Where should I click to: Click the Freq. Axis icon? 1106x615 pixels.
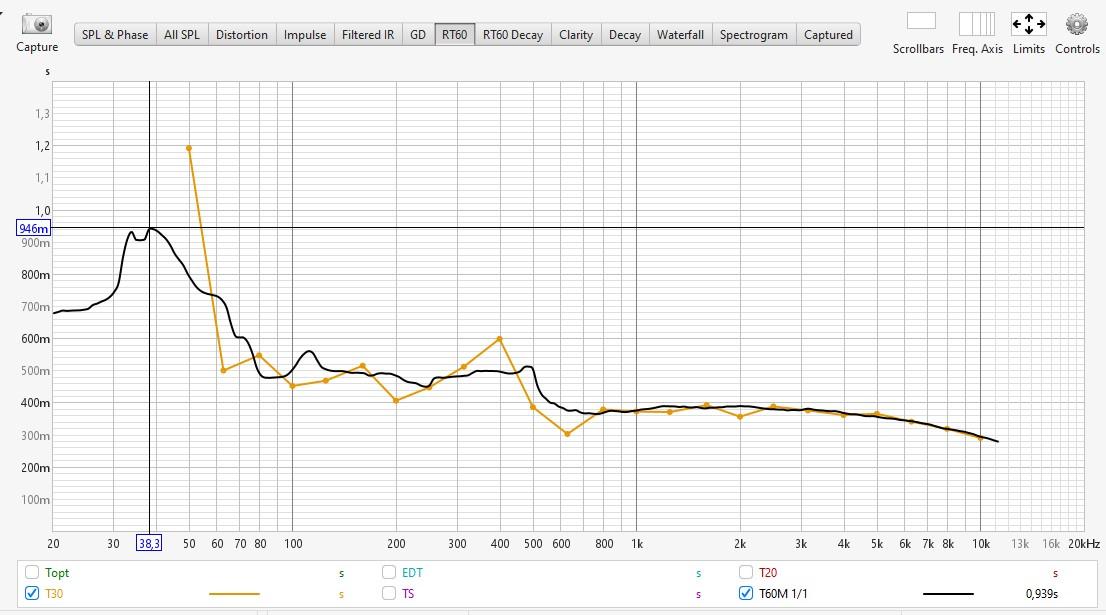[976, 24]
